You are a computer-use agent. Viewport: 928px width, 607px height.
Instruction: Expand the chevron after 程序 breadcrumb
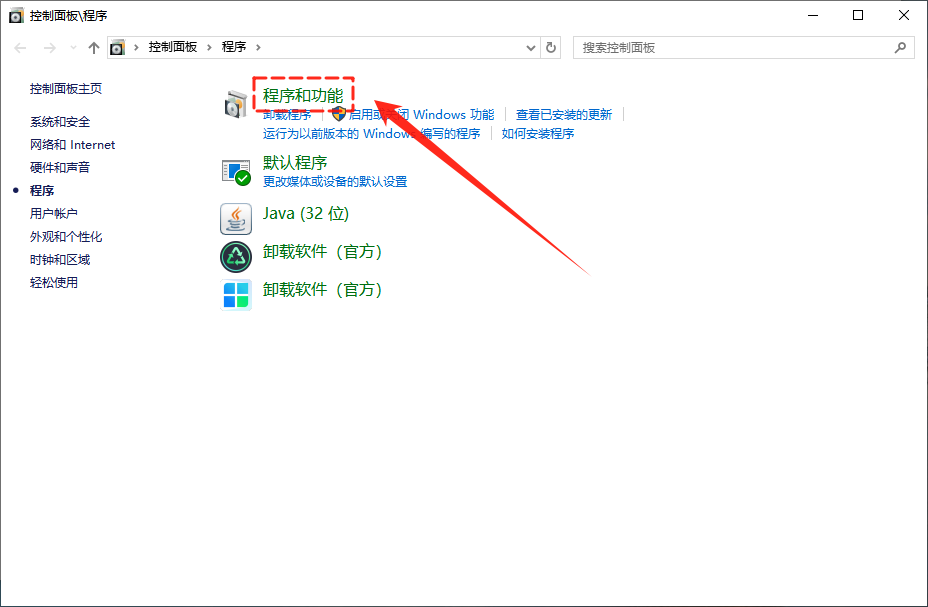coord(258,47)
